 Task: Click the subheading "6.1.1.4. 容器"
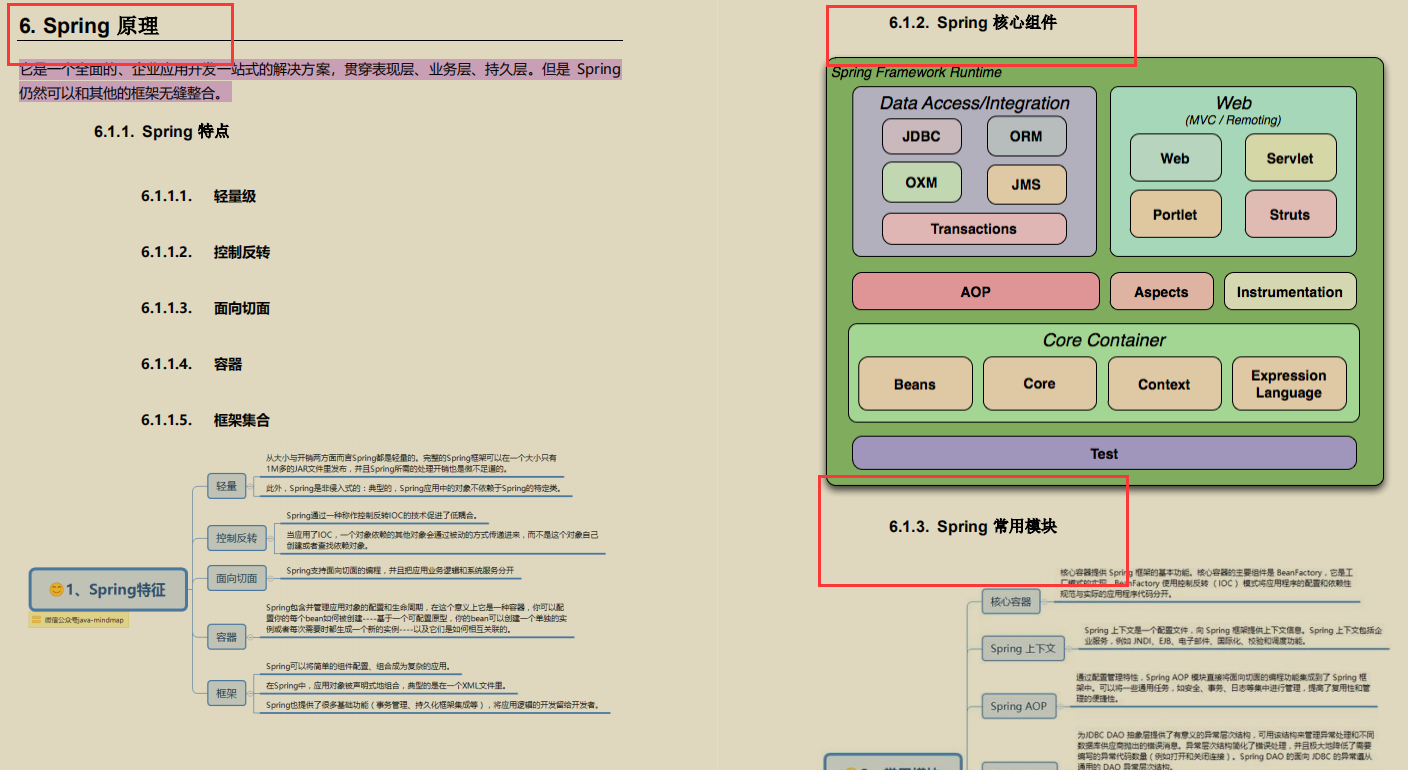[x=192, y=364]
